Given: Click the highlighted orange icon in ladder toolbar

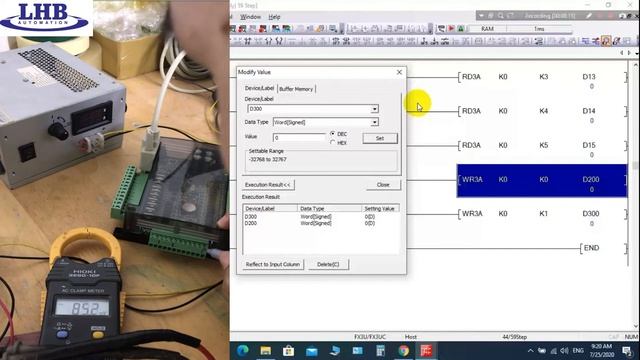Looking at the screenshot, I should [606, 41].
